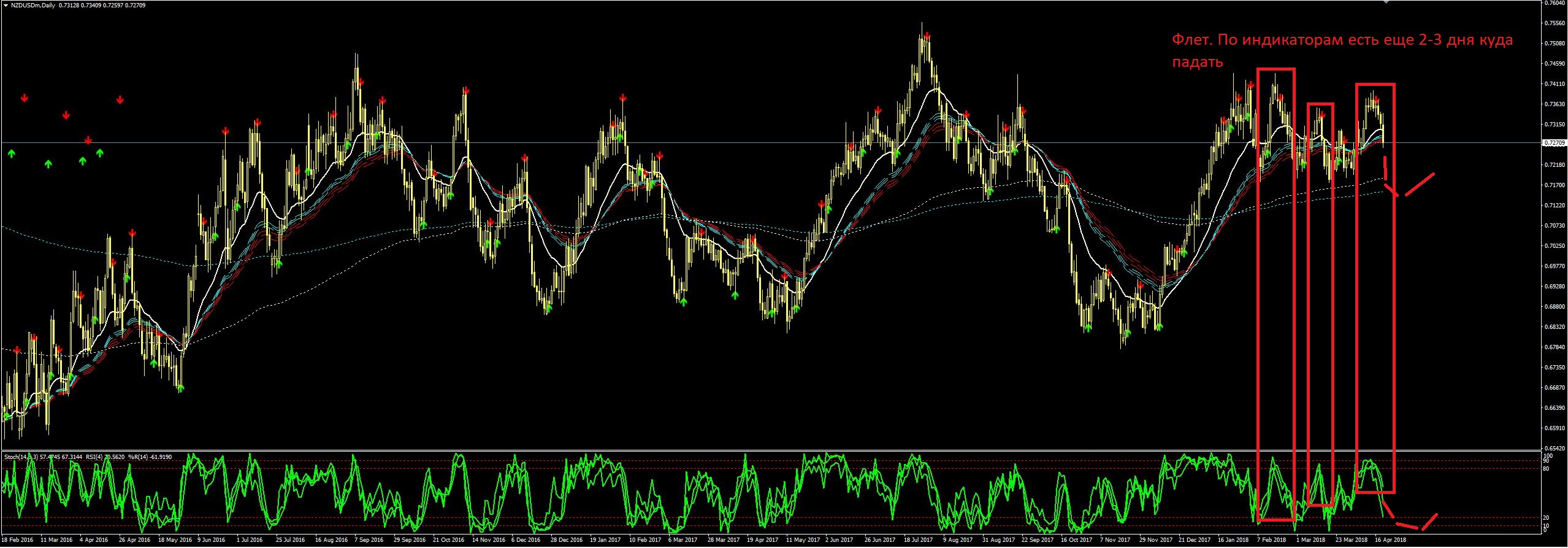The height and width of the screenshot is (548, 1568).
Task: Click the 0.68800 price axis label
Action: (1555, 307)
